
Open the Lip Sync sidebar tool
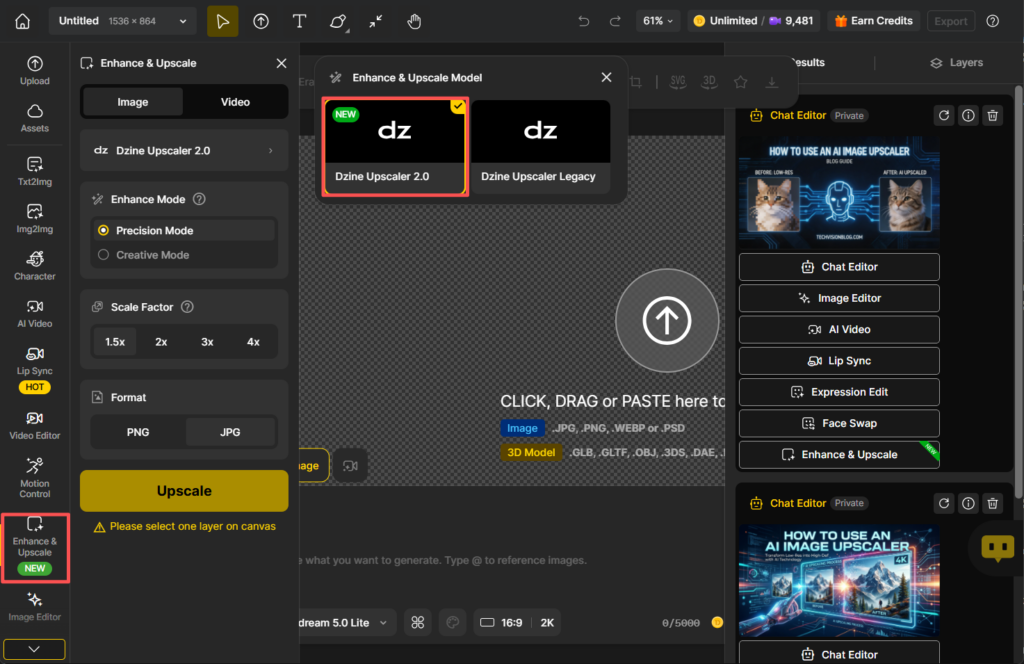tap(35, 362)
